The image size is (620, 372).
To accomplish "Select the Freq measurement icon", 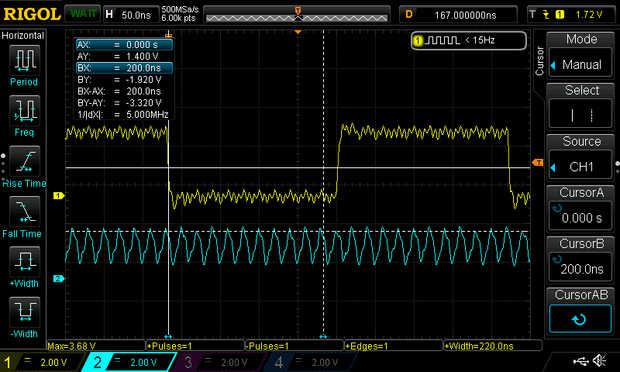I will (25, 110).
